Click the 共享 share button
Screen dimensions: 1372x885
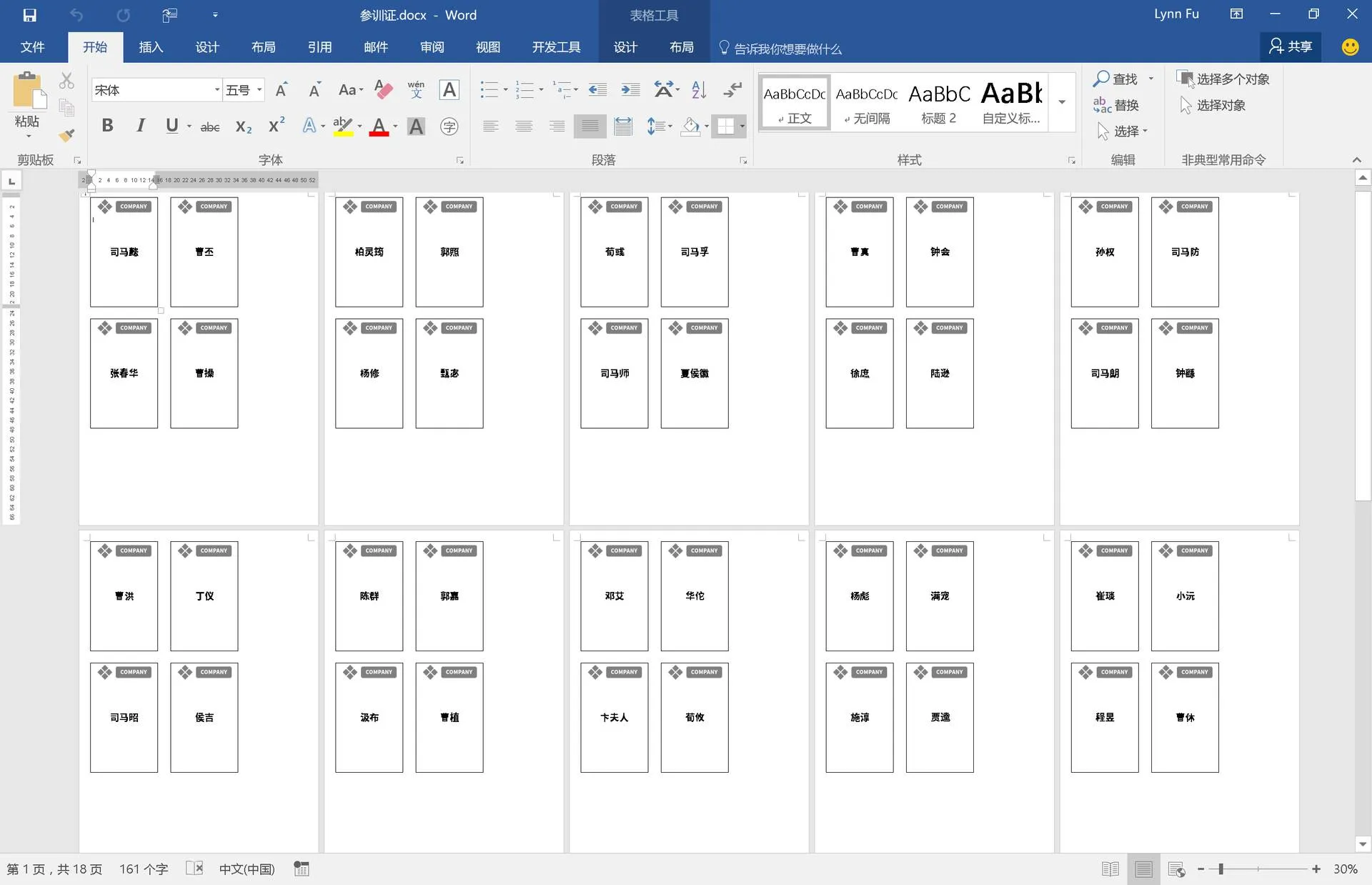point(1290,46)
